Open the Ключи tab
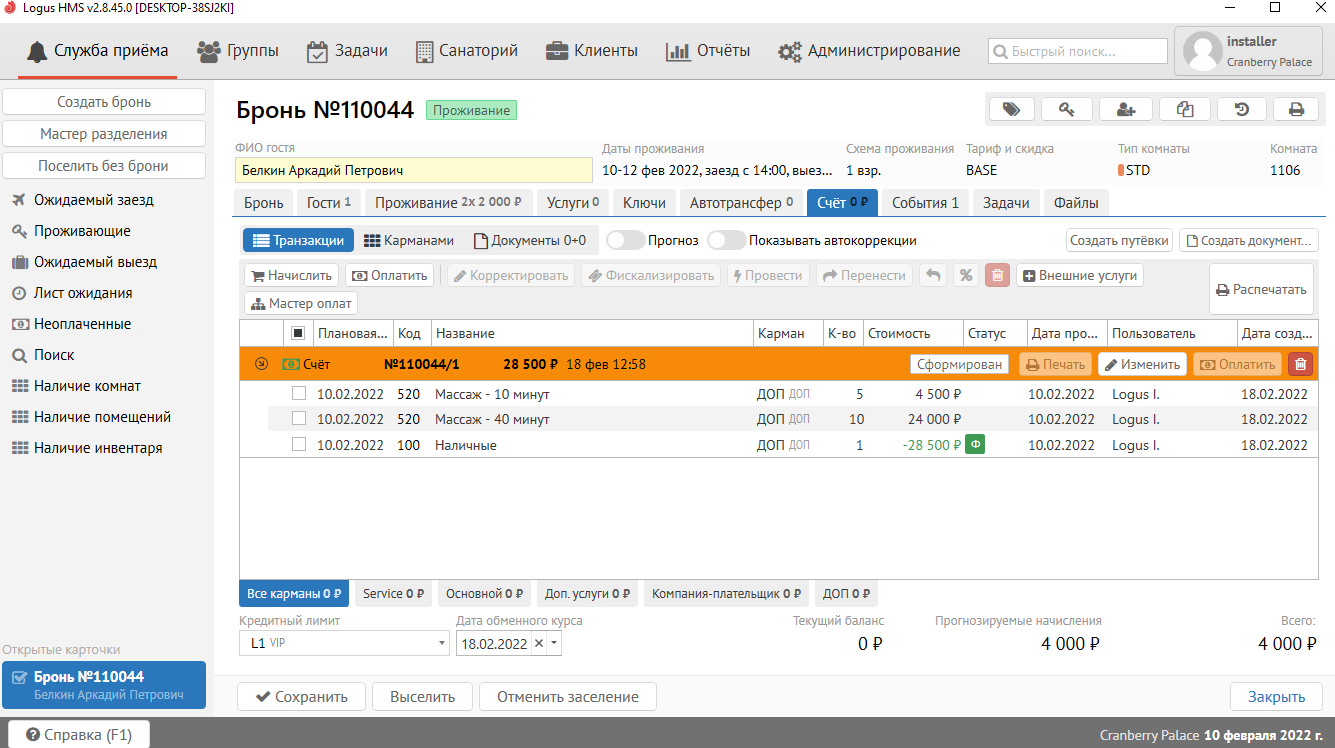This screenshot has width=1335, height=748. pyautogui.click(x=644, y=203)
